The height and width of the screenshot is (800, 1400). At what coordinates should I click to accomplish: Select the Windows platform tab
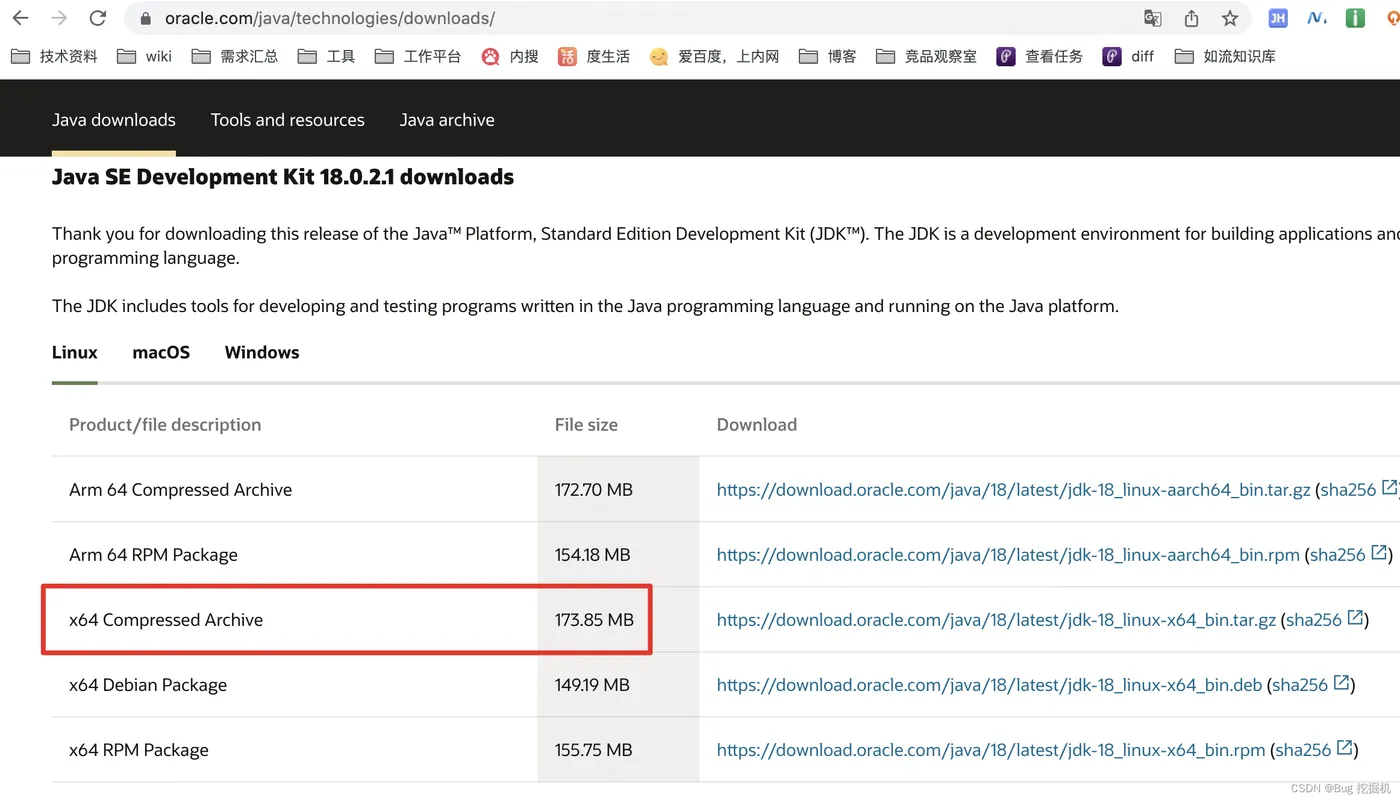[x=262, y=353]
